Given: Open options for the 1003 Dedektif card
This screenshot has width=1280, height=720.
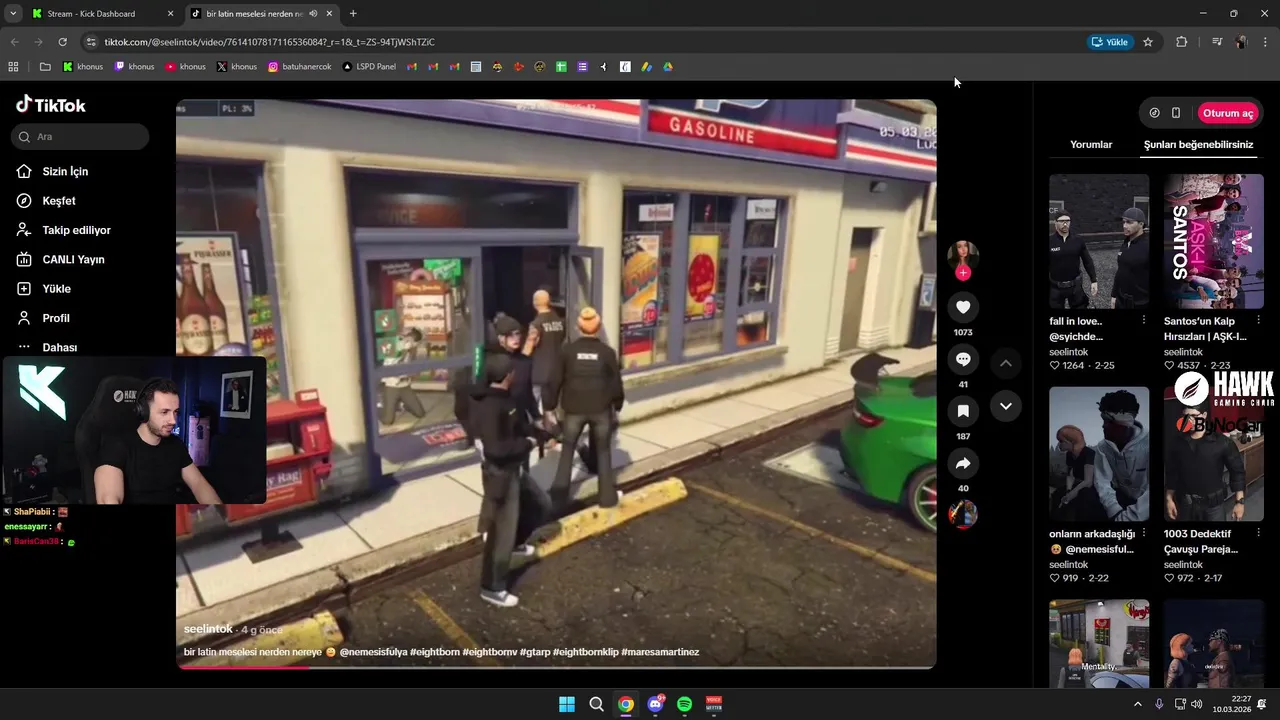Looking at the screenshot, I should [1258, 533].
